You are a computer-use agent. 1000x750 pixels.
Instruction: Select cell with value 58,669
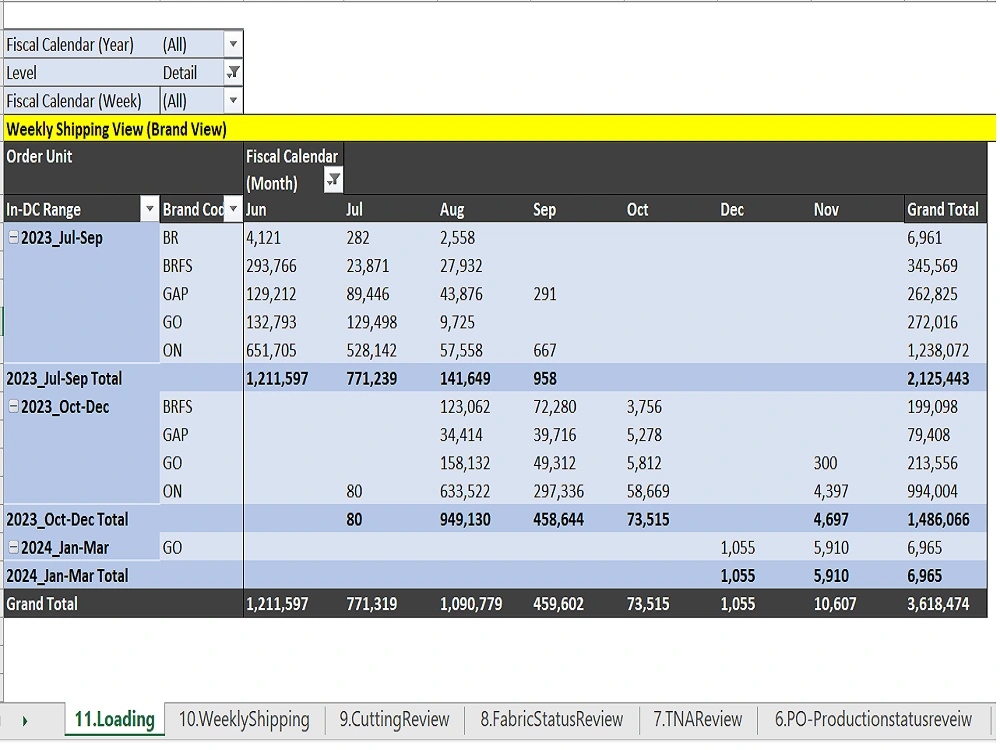coord(671,491)
